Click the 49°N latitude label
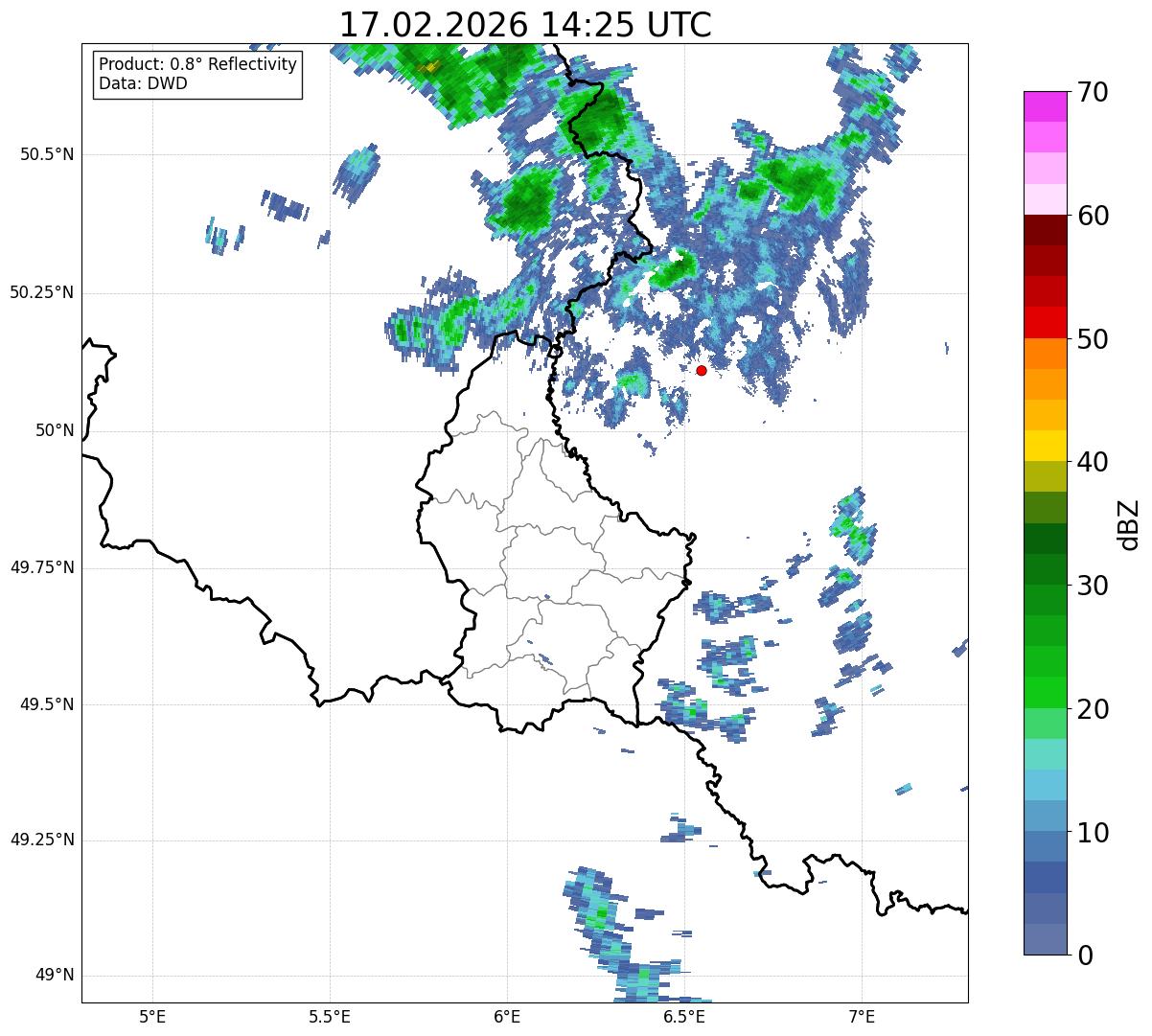This screenshot has width=1152, height=1036. (55, 976)
